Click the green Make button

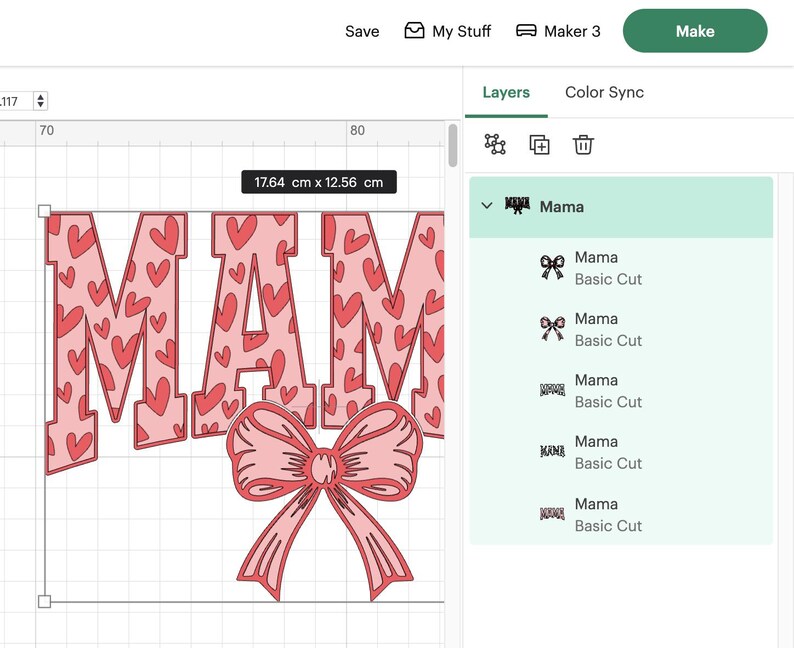(x=695, y=31)
